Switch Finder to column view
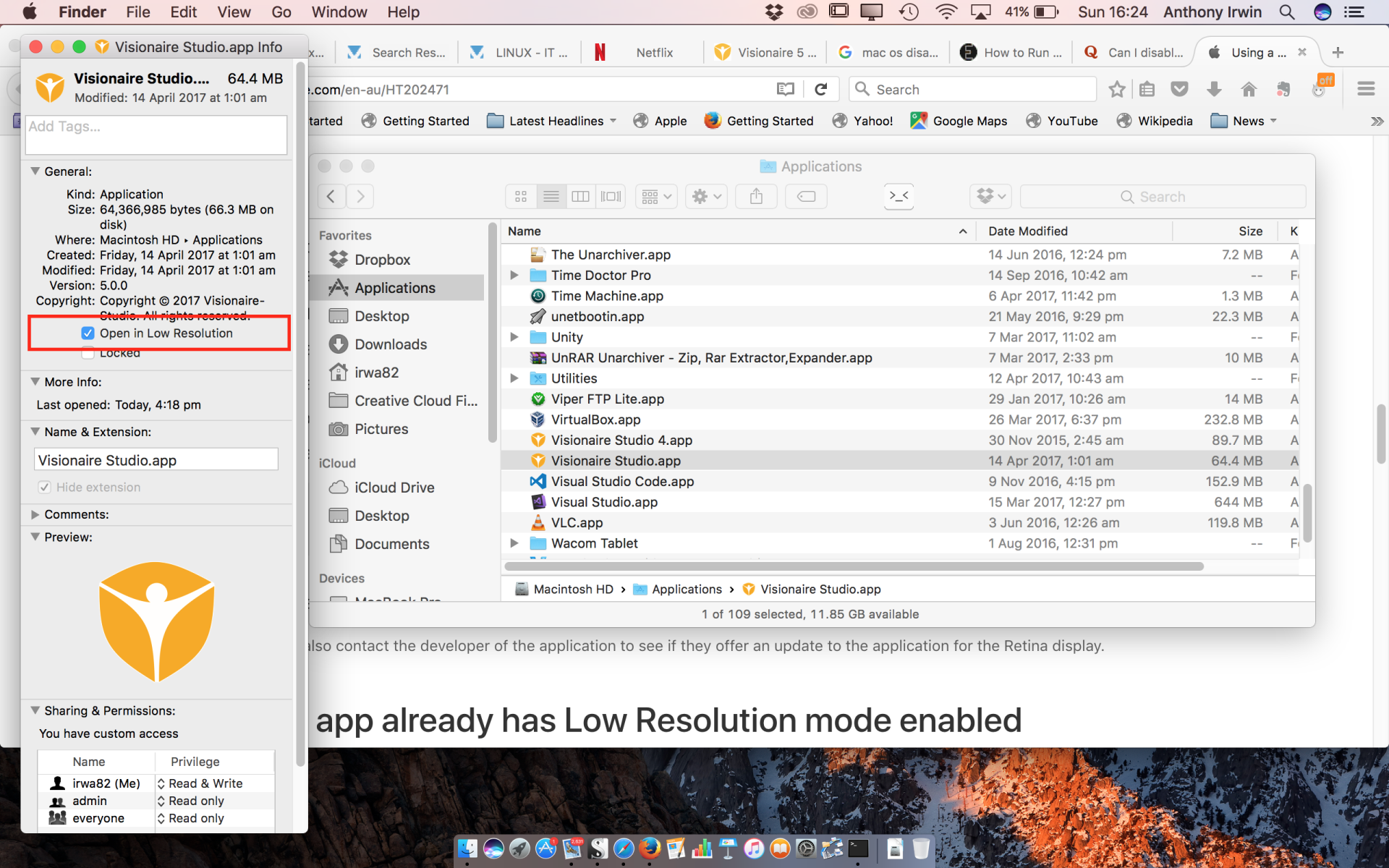This screenshot has width=1389, height=868. click(x=580, y=196)
